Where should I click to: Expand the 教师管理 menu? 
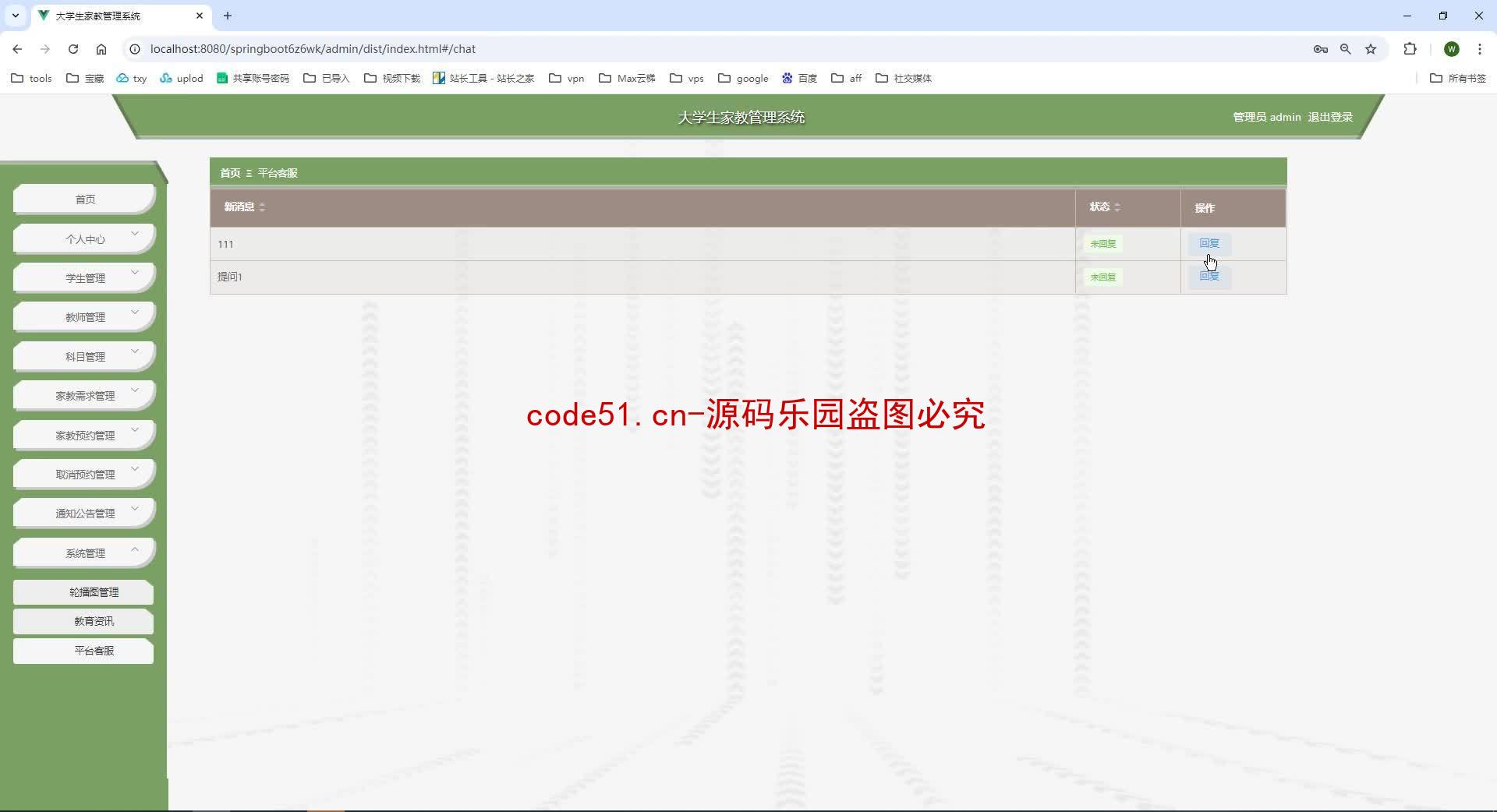(84, 317)
